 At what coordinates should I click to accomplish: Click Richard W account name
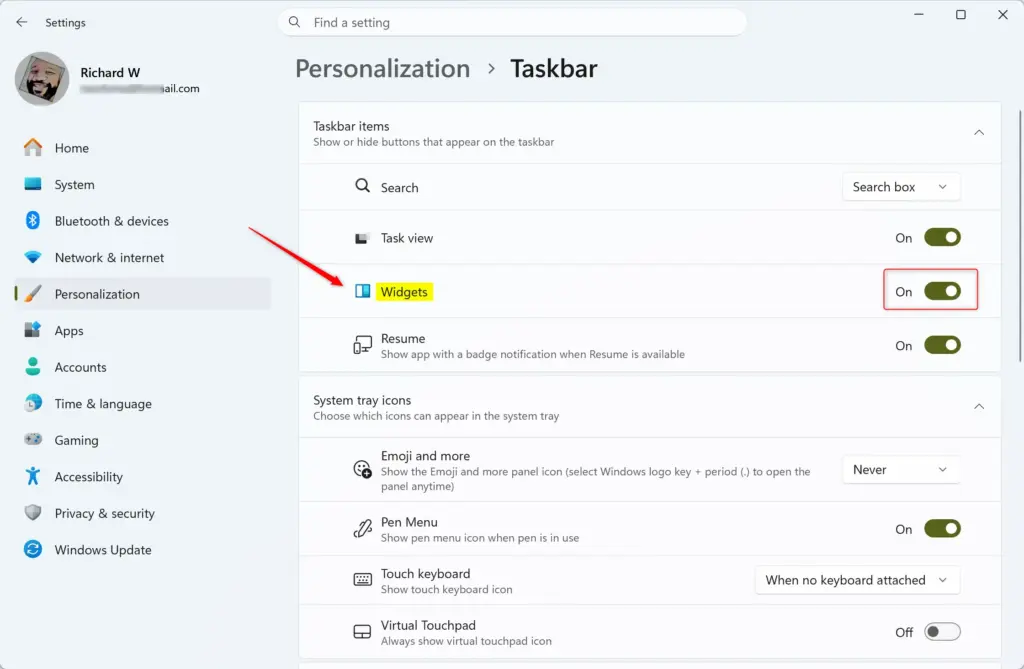tap(110, 73)
